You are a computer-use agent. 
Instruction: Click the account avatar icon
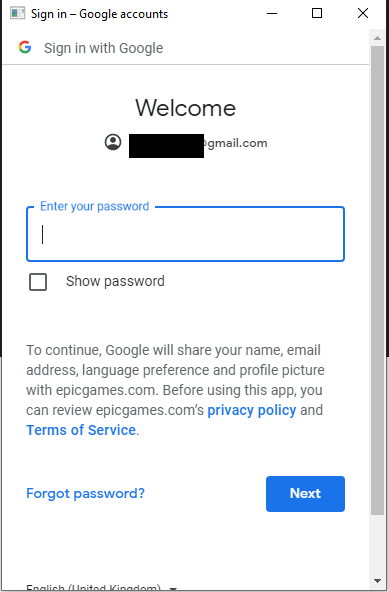tap(113, 142)
